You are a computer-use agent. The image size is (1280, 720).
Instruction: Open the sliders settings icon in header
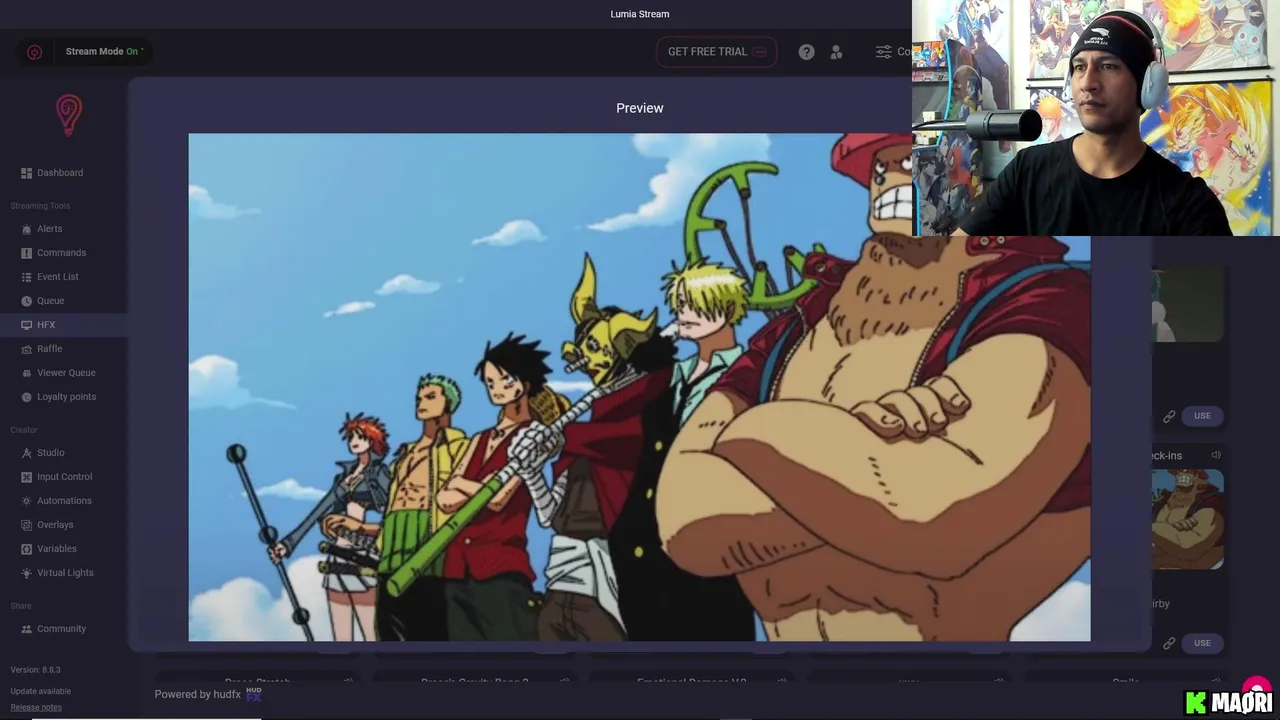884,52
